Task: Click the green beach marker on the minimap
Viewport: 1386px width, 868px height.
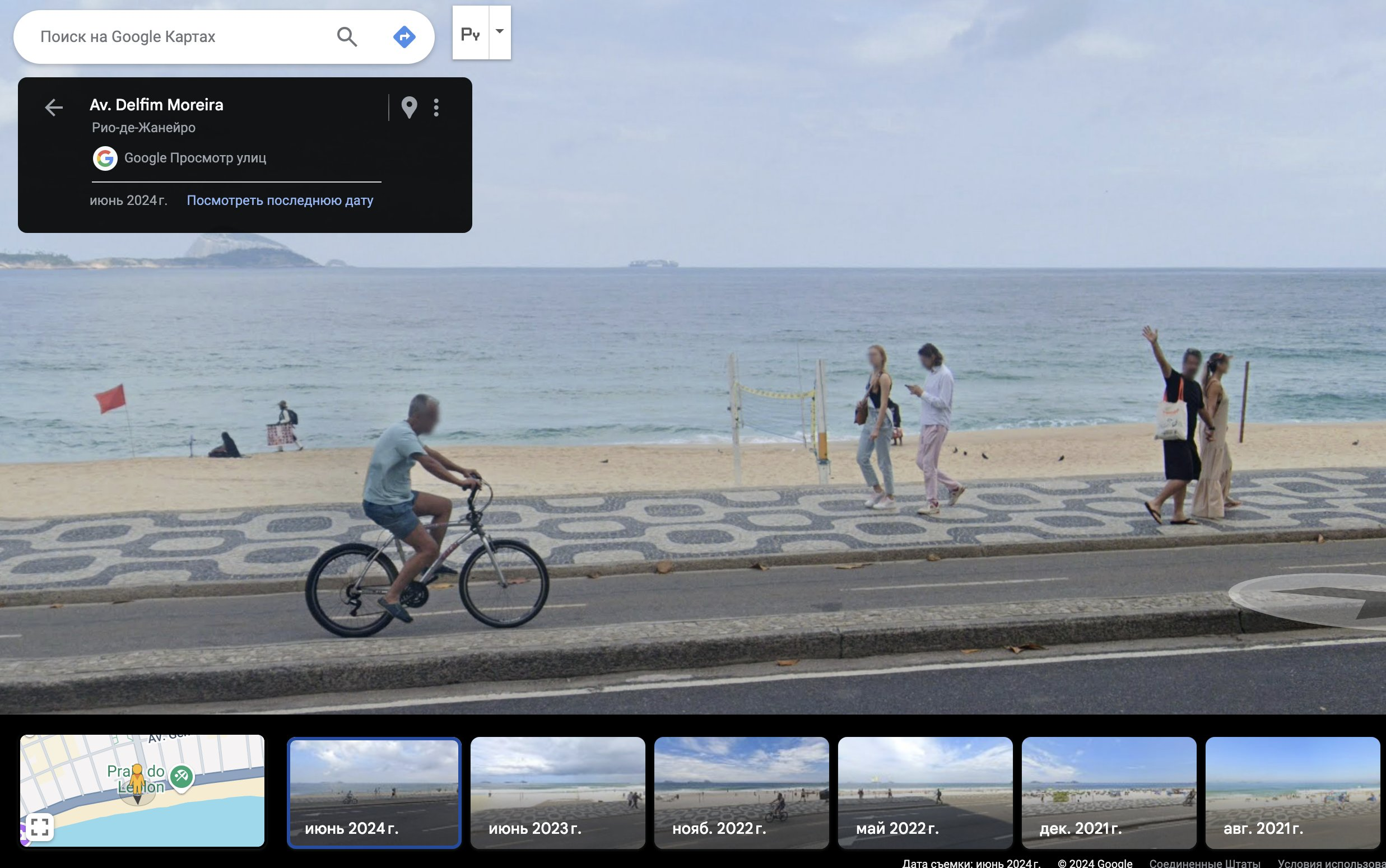Action: tap(182, 777)
